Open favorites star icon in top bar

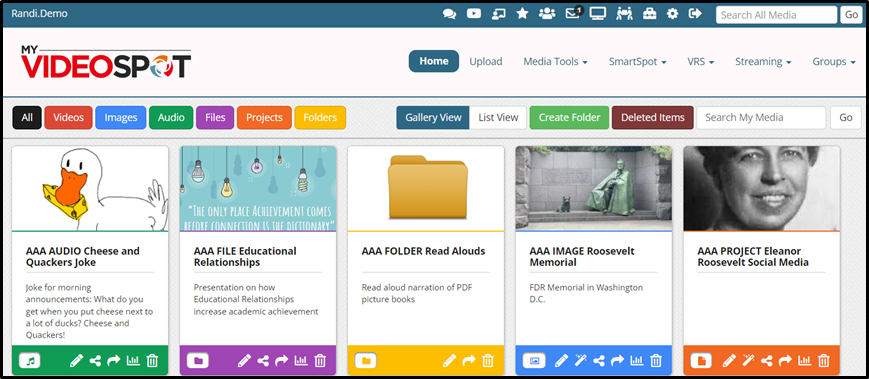pos(522,14)
